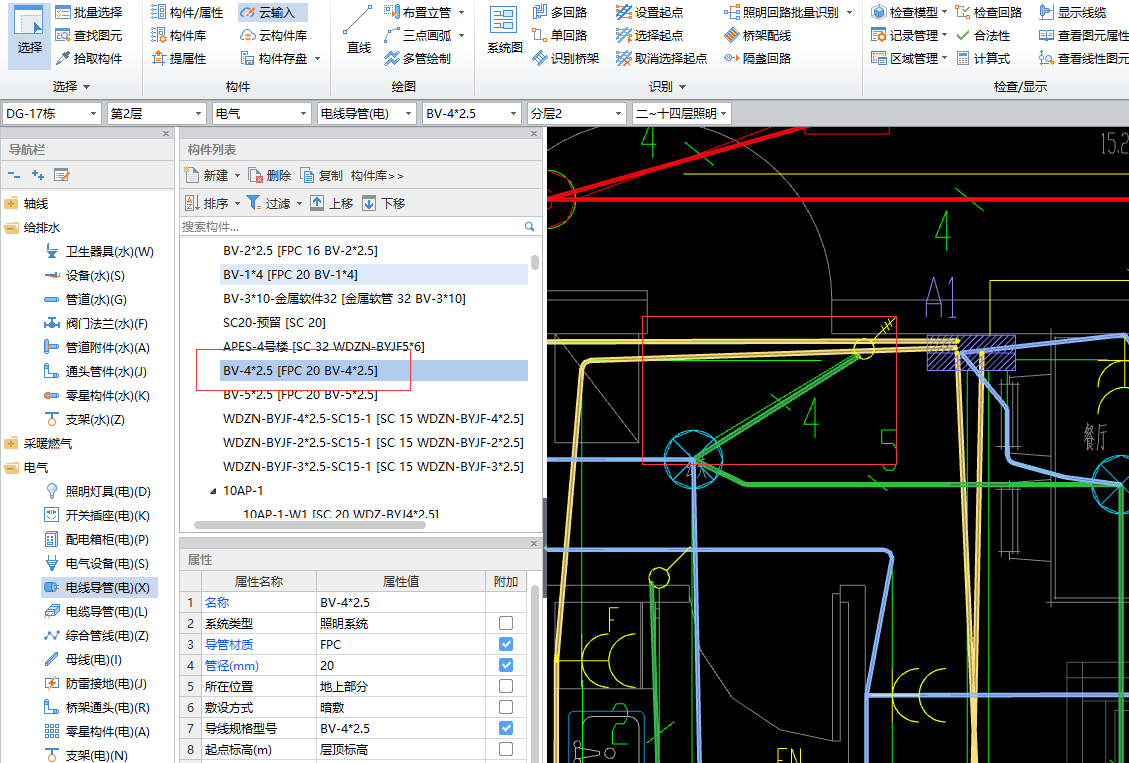
Task: Click 多管绘制 multi-pipe draw tool
Action: (x=418, y=58)
